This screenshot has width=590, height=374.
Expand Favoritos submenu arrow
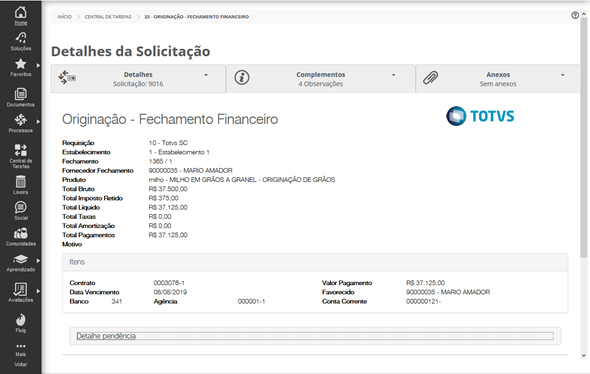pos(38,65)
